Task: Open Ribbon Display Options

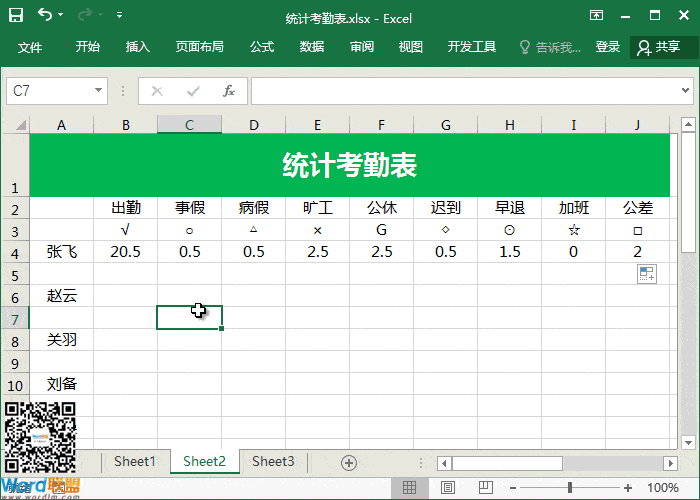Action: pos(596,16)
